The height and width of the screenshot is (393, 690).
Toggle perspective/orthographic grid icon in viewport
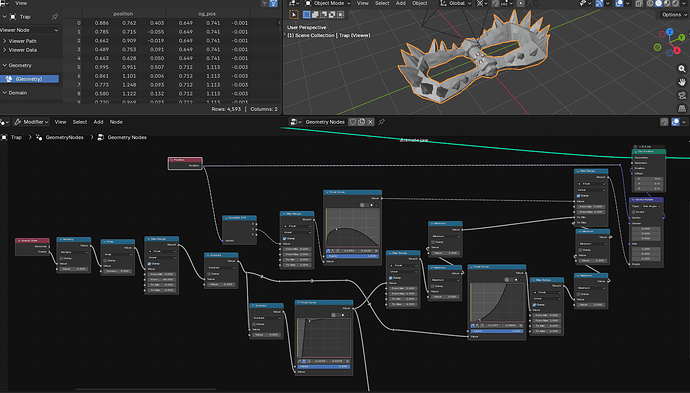[x=682, y=108]
